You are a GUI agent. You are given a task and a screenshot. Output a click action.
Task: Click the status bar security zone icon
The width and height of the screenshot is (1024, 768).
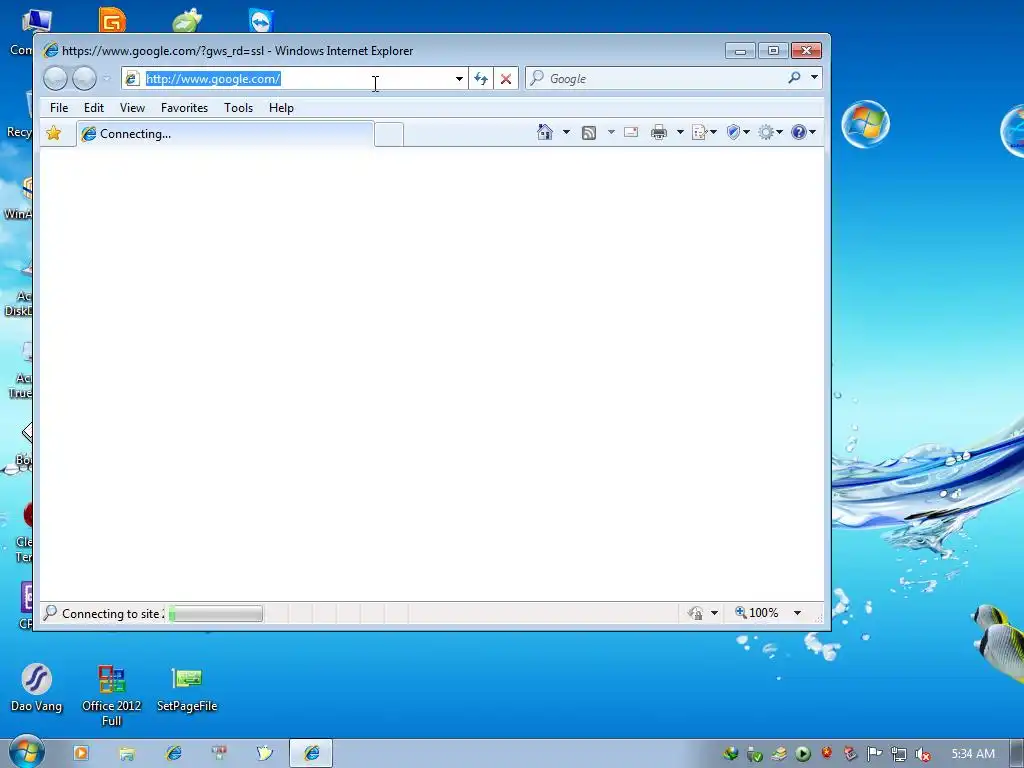pyautogui.click(x=696, y=613)
